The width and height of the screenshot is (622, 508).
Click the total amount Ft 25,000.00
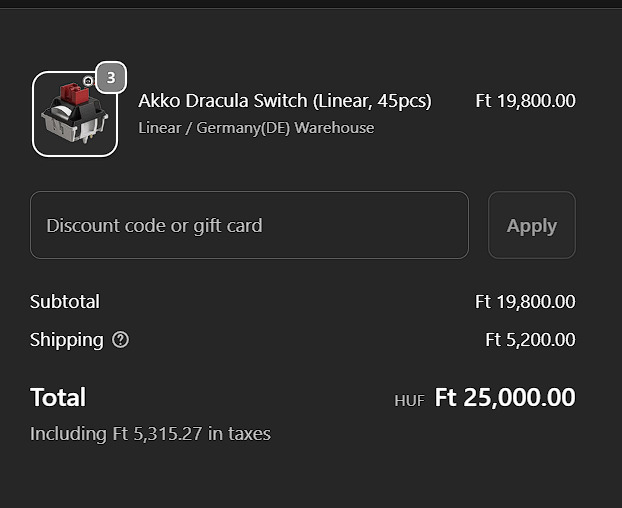(505, 397)
